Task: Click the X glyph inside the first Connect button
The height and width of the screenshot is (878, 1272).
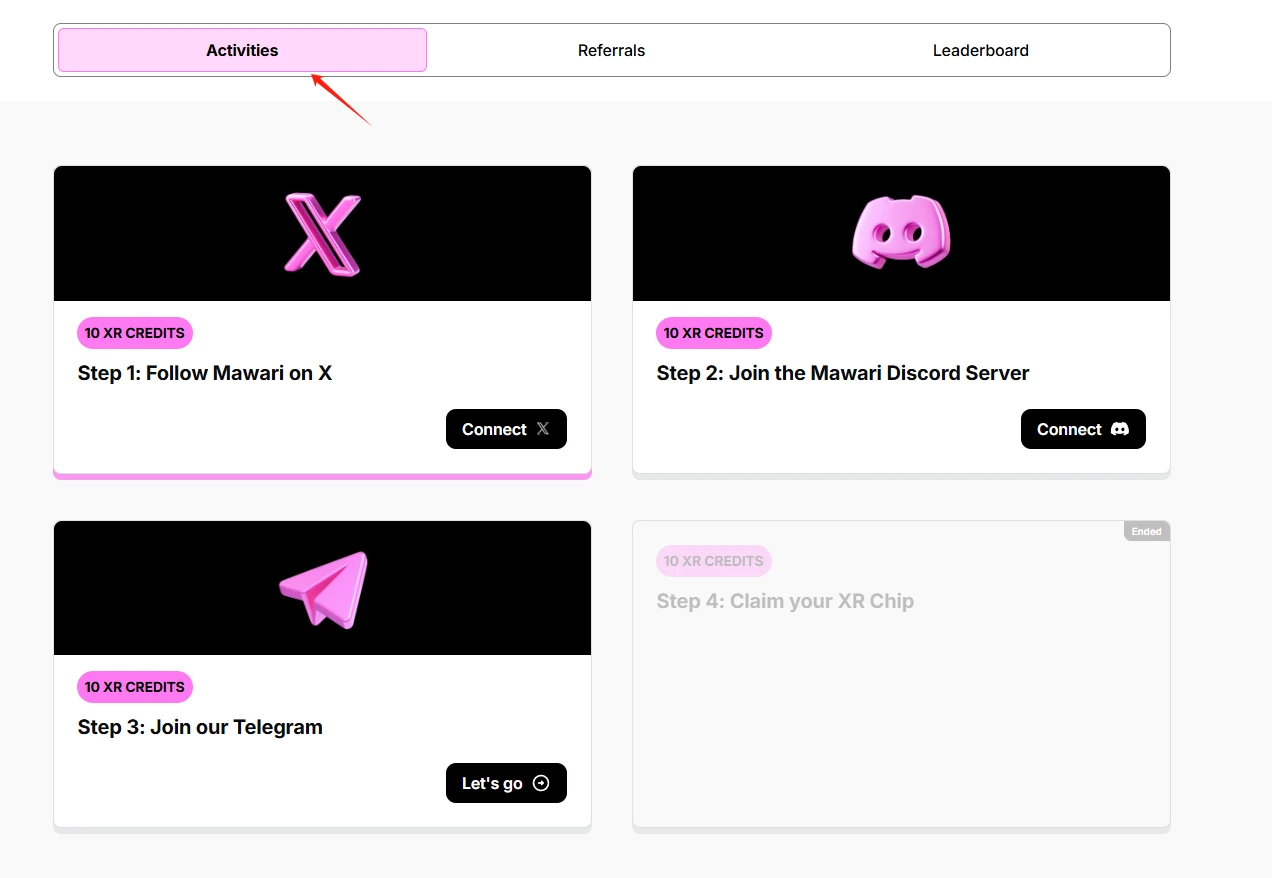Action: click(541, 429)
